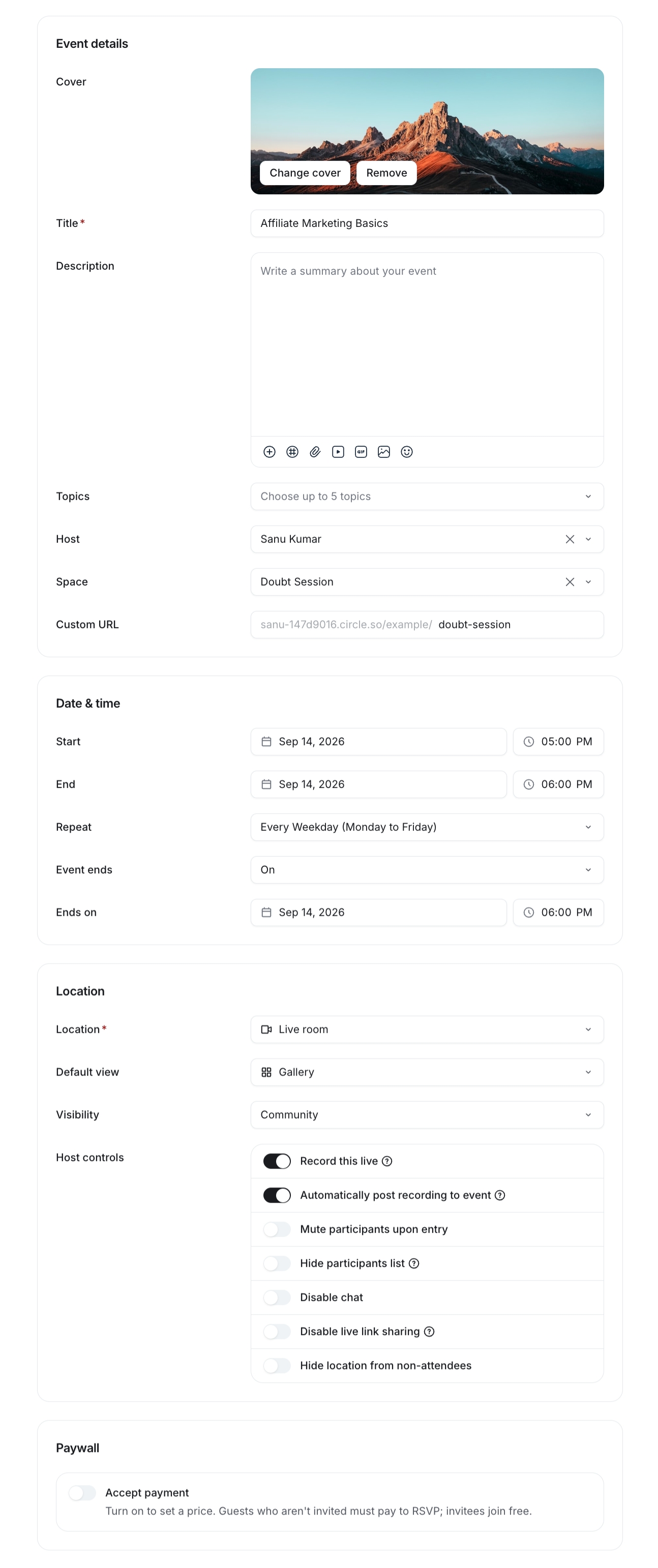Viewport: 658px width, 1568px height.
Task: Click the Change cover button
Action: [x=305, y=173]
